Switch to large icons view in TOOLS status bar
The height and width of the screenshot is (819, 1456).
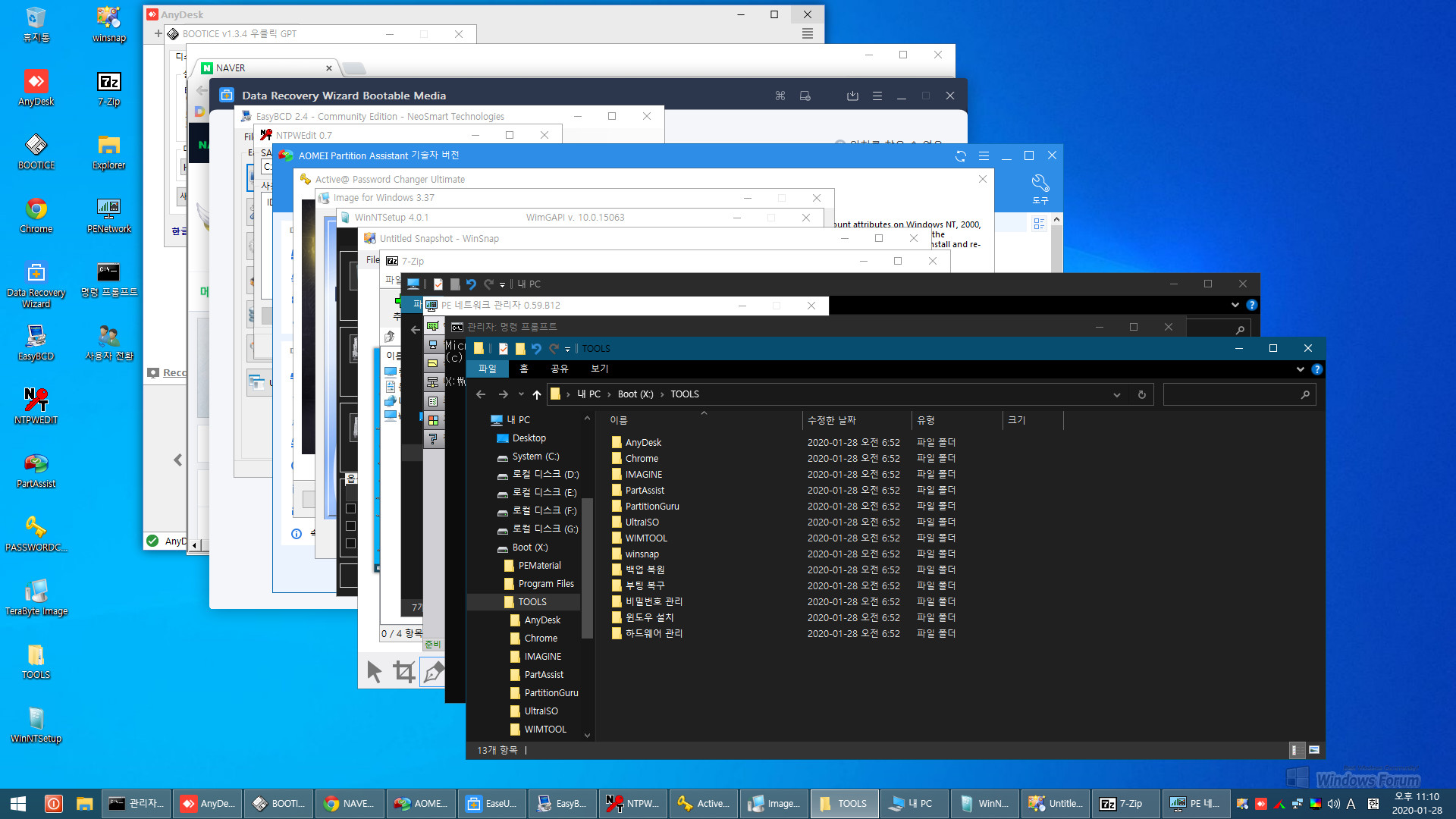[1314, 750]
